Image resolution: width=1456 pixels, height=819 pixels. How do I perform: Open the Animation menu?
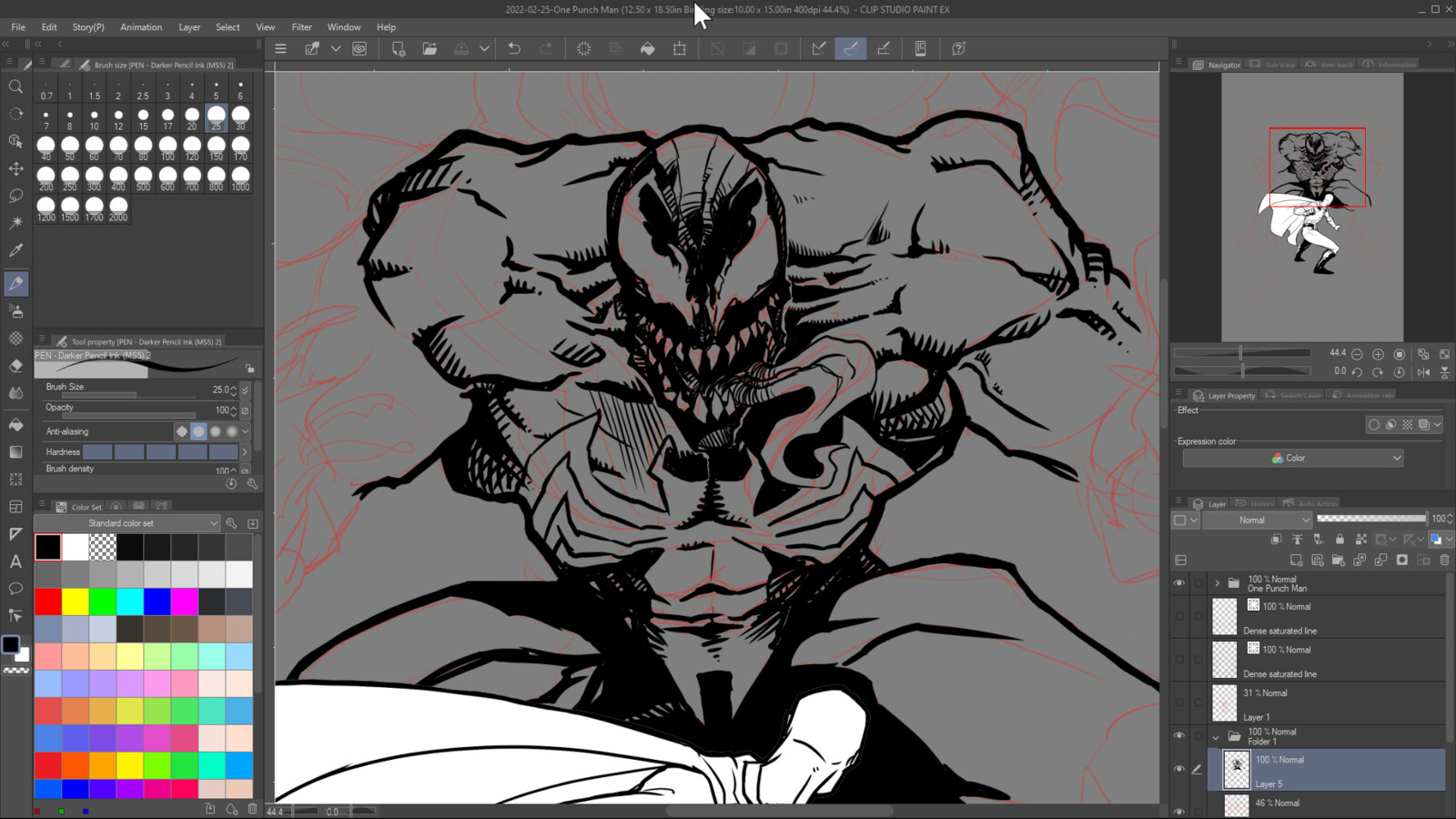tap(141, 27)
